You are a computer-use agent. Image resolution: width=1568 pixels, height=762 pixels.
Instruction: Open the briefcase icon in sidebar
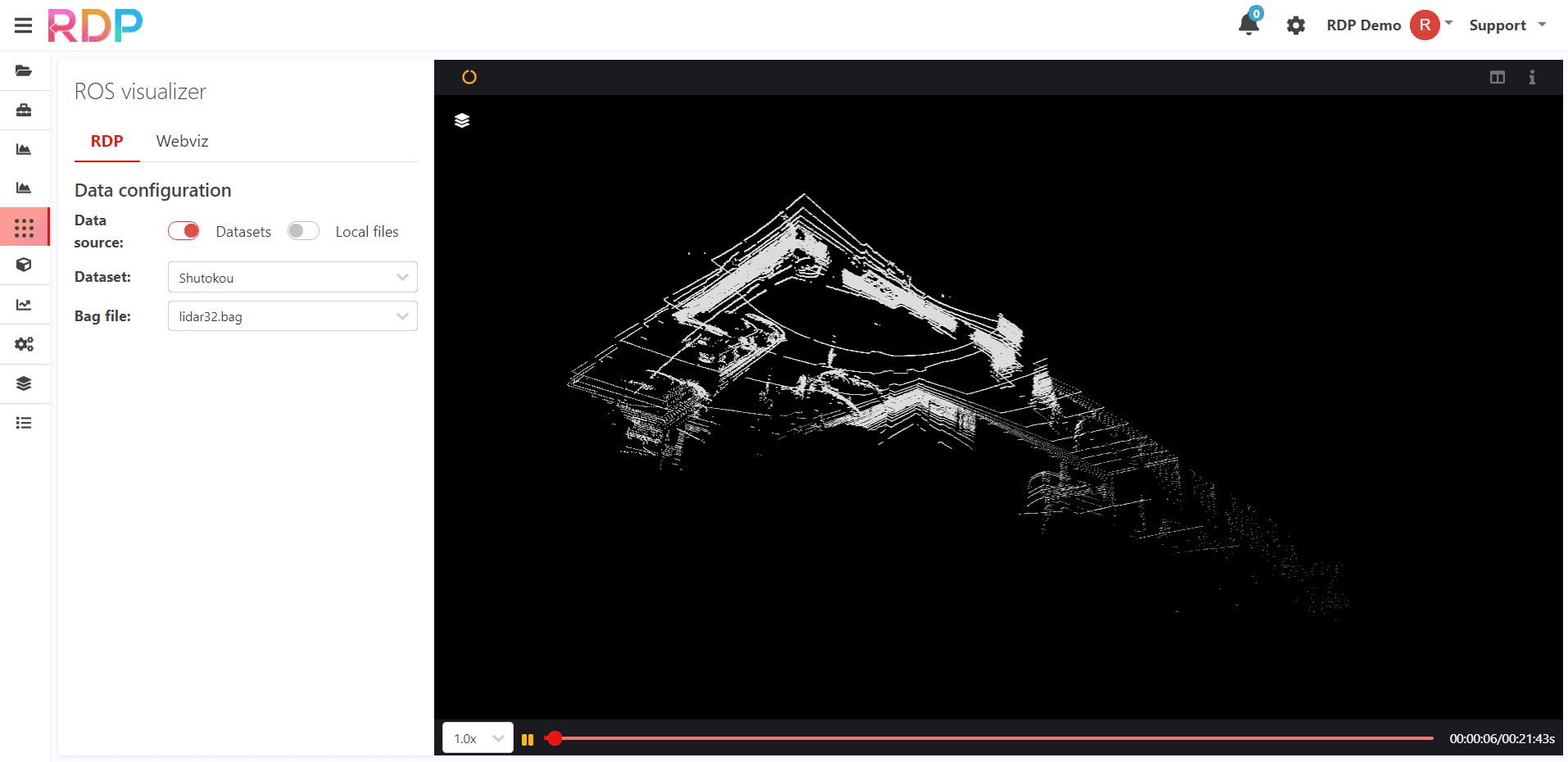(x=24, y=110)
